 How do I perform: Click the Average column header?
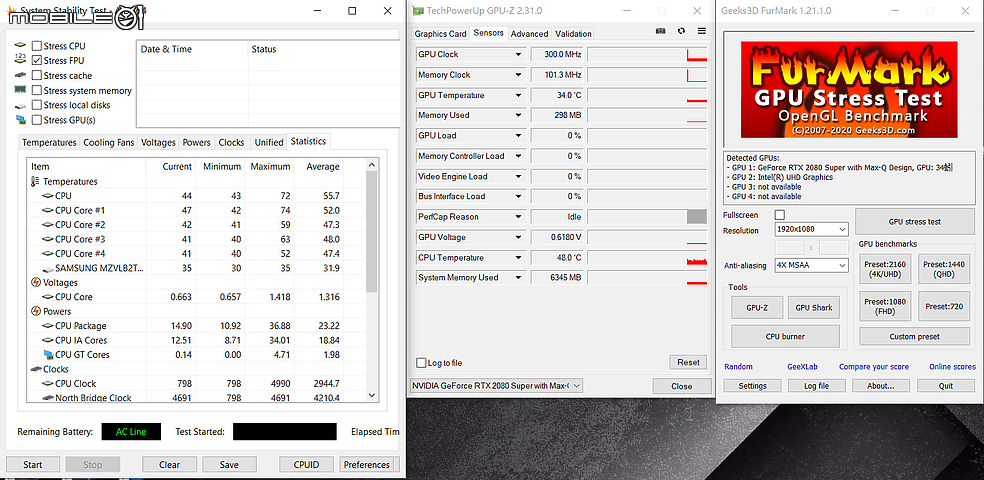[x=323, y=166]
